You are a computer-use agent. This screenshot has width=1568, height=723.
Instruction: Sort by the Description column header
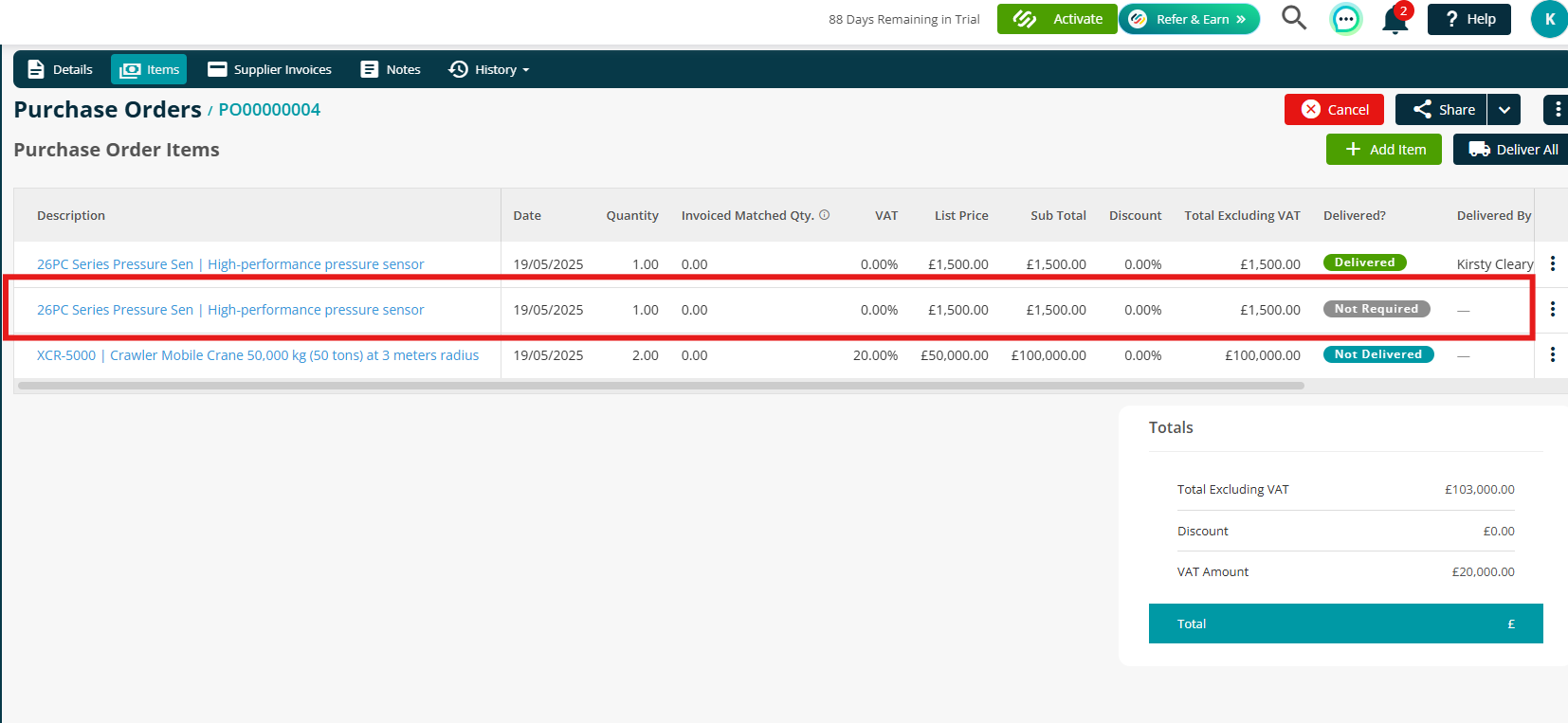[x=71, y=215]
